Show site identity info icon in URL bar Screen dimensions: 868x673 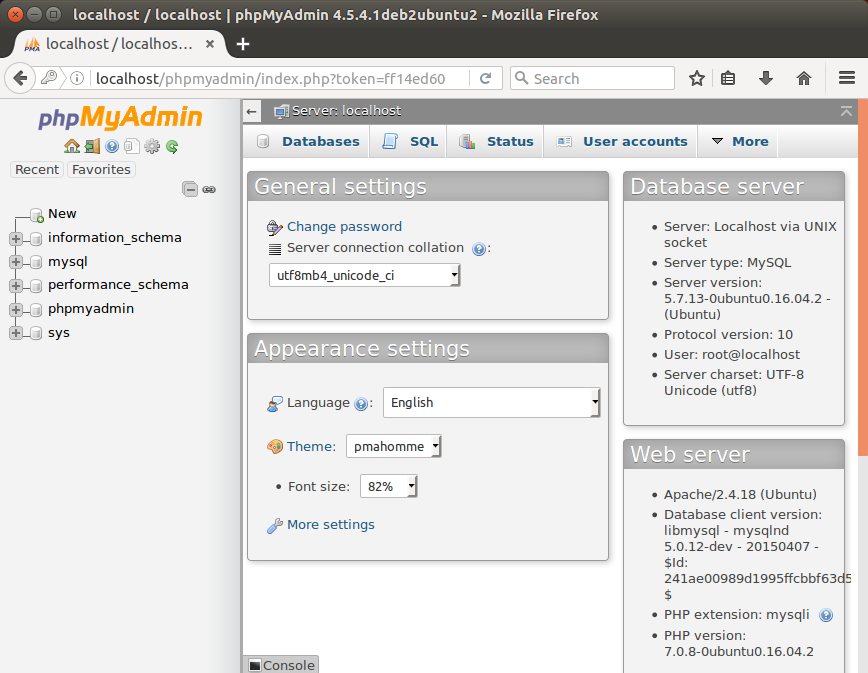tap(77, 79)
